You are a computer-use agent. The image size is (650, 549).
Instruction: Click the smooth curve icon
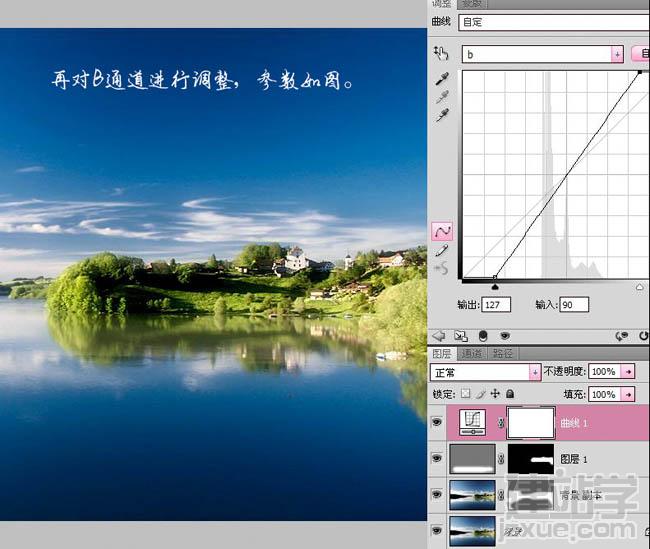[x=441, y=269]
